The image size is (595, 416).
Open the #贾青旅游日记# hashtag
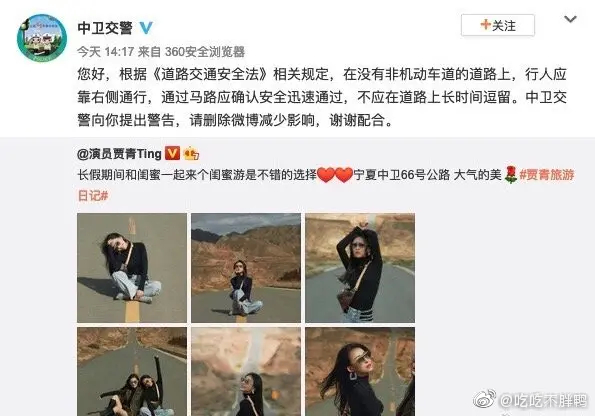pyautogui.click(x=547, y=175)
